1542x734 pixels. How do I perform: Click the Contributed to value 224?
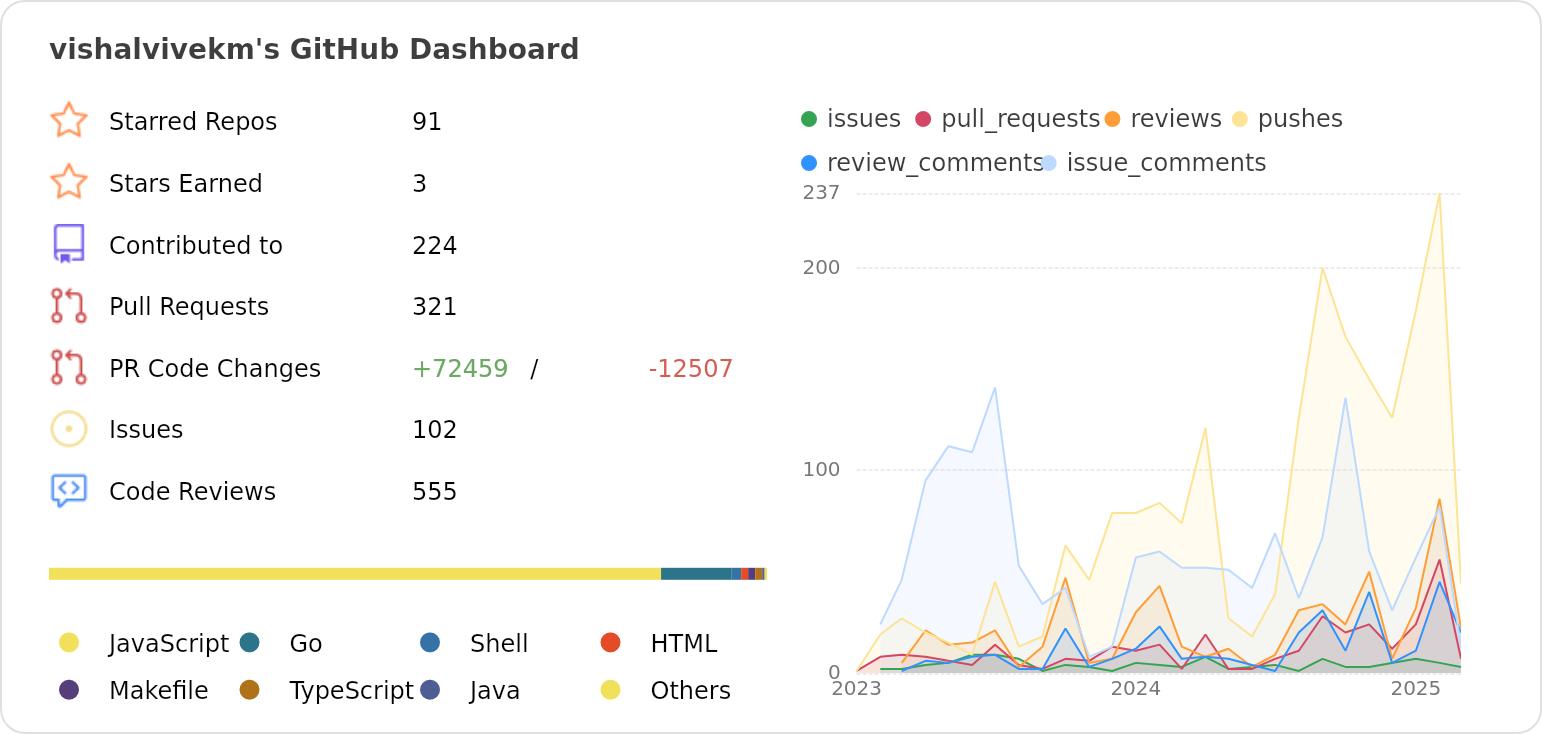click(x=435, y=246)
